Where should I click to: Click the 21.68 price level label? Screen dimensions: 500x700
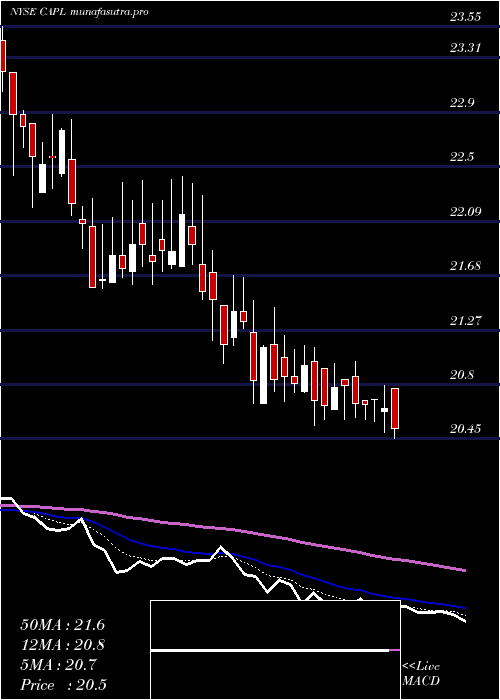point(466,266)
